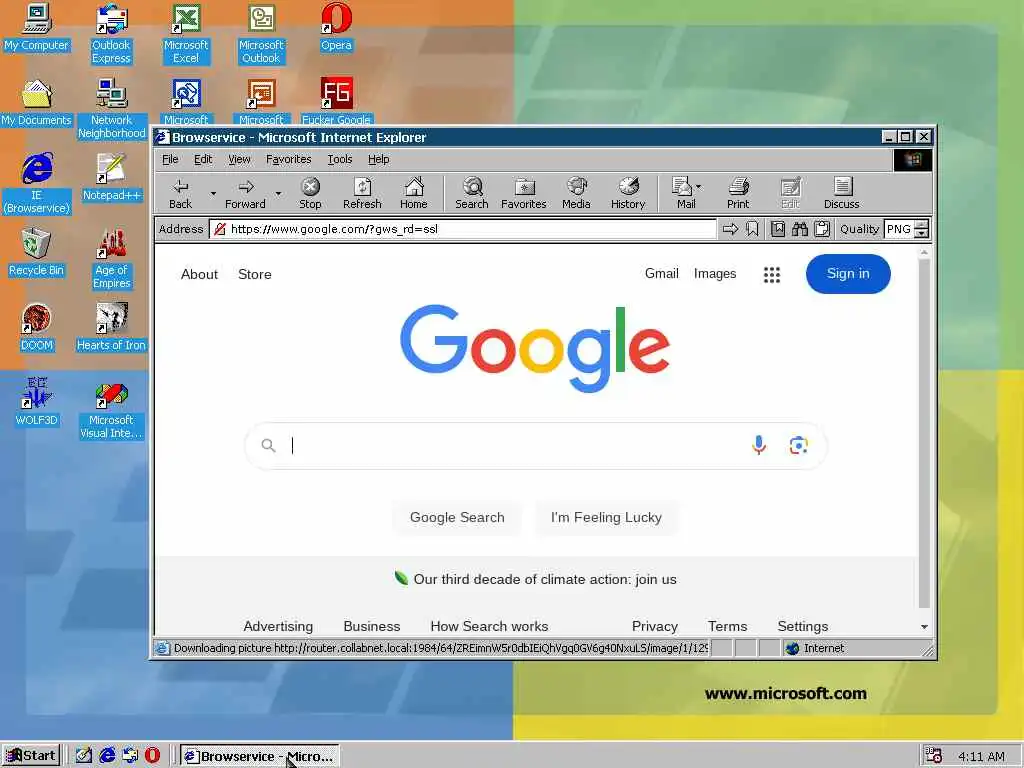Open How Search works footer link
This screenshot has height=768, width=1024.
pyautogui.click(x=489, y=626)
